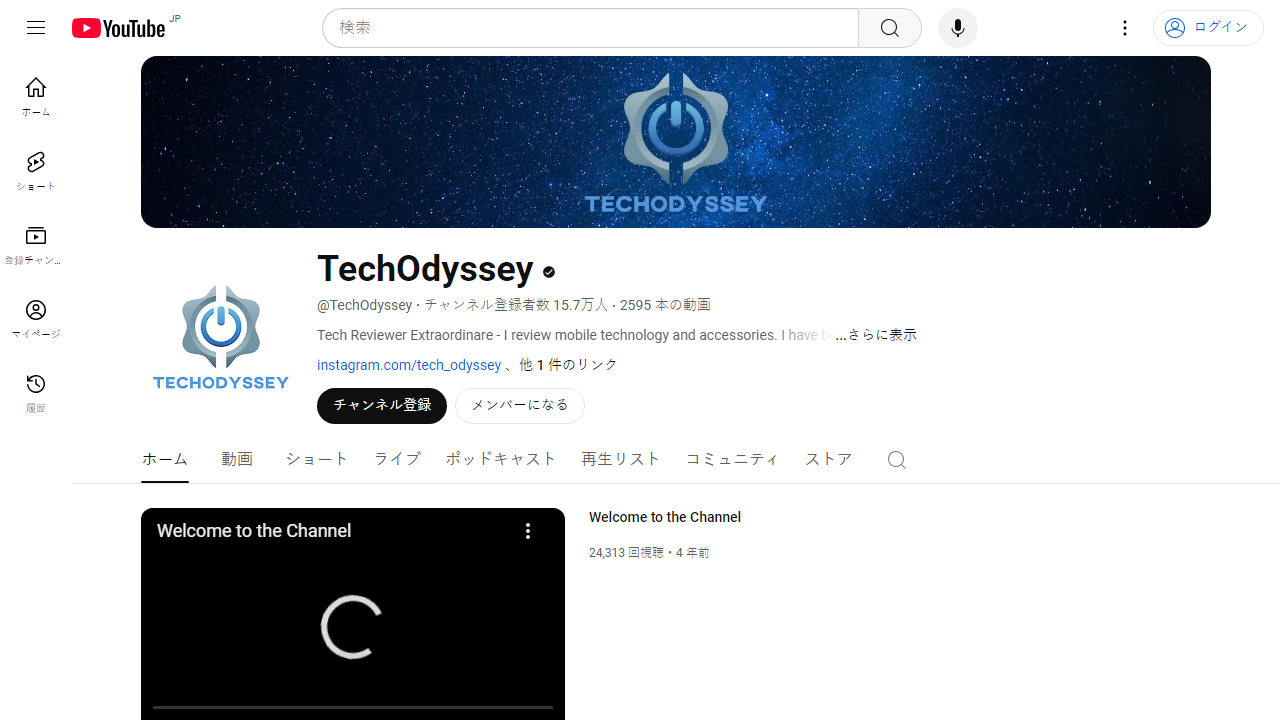
Task: Switch to the 再生リスト tab
Action: [621, 459]
